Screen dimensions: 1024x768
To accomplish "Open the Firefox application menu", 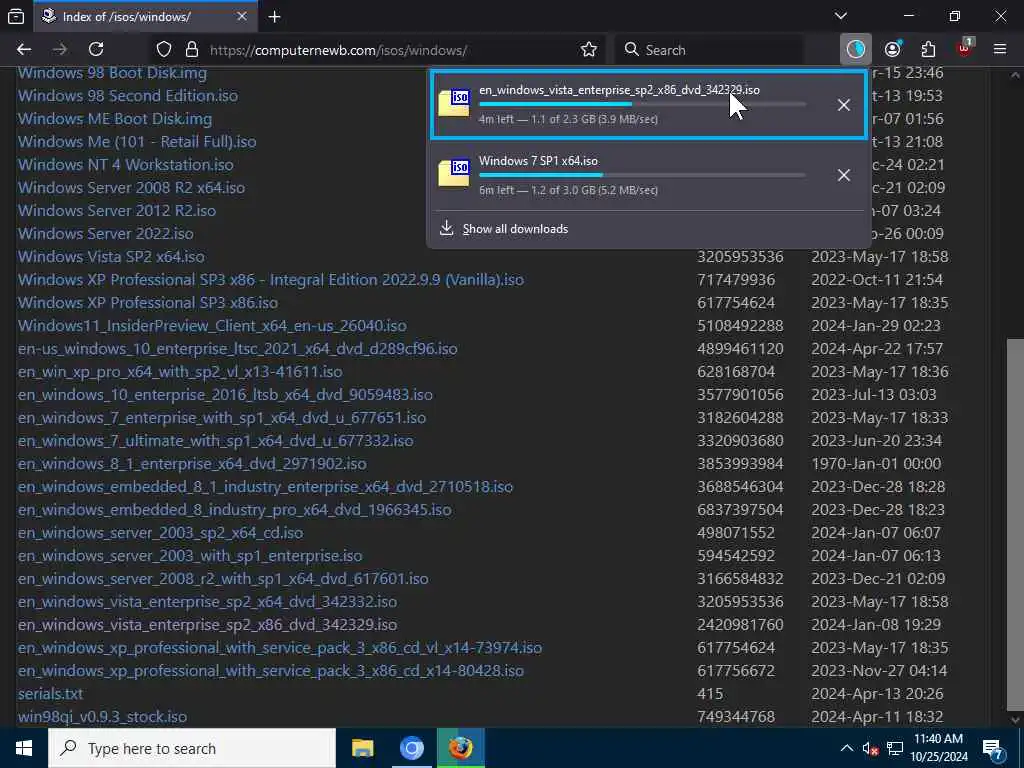I will click(1000, 49).
